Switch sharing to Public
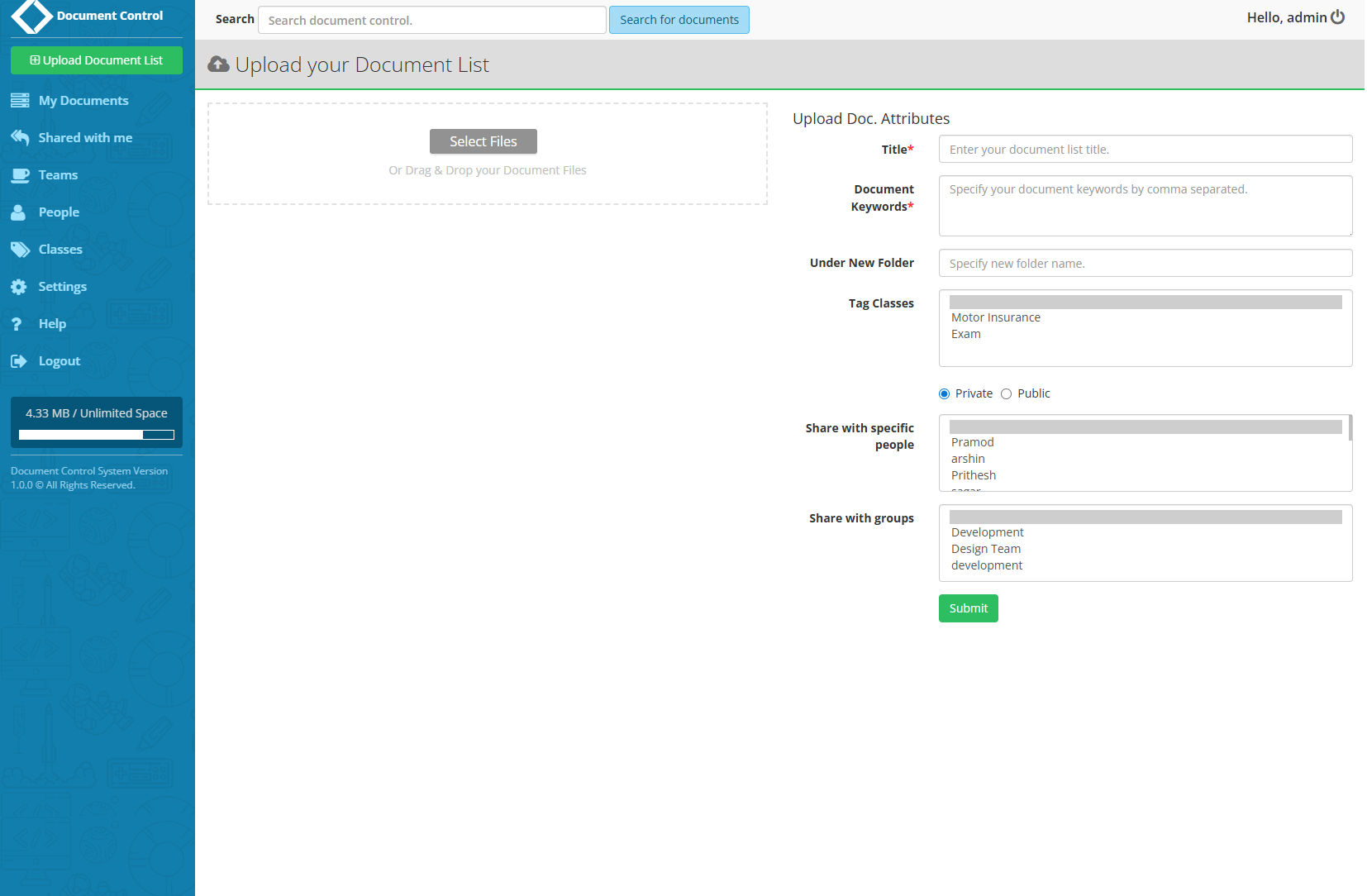The height and width of the screenshot is (896, 1367). [1006, 393]
